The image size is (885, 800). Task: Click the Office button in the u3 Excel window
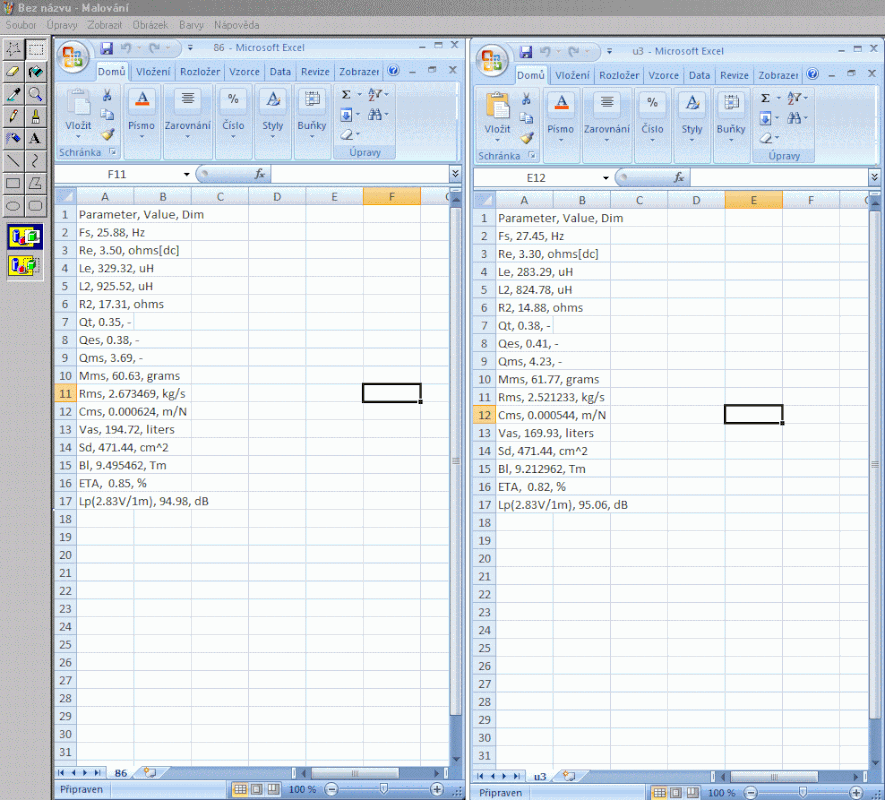[x=492, y=60]
